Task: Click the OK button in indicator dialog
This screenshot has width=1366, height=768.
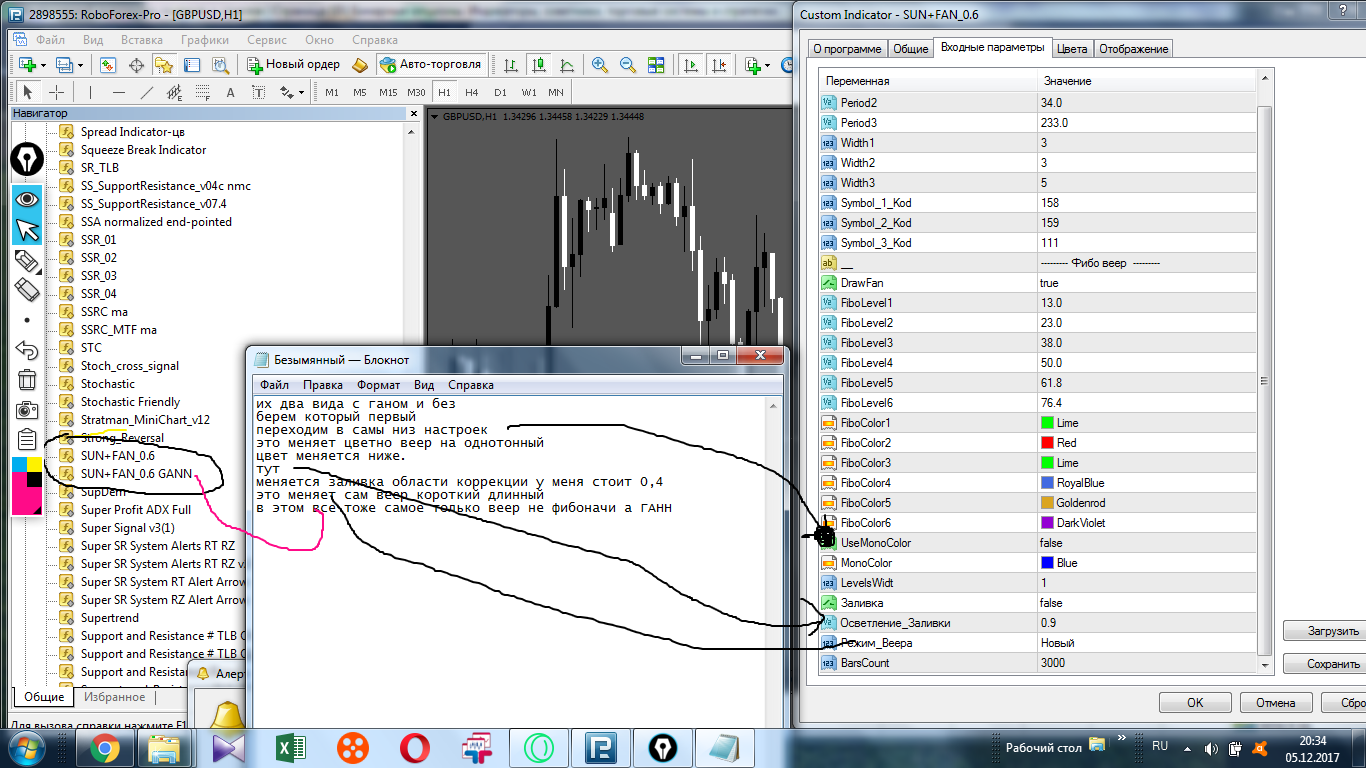Action: 1195,702
